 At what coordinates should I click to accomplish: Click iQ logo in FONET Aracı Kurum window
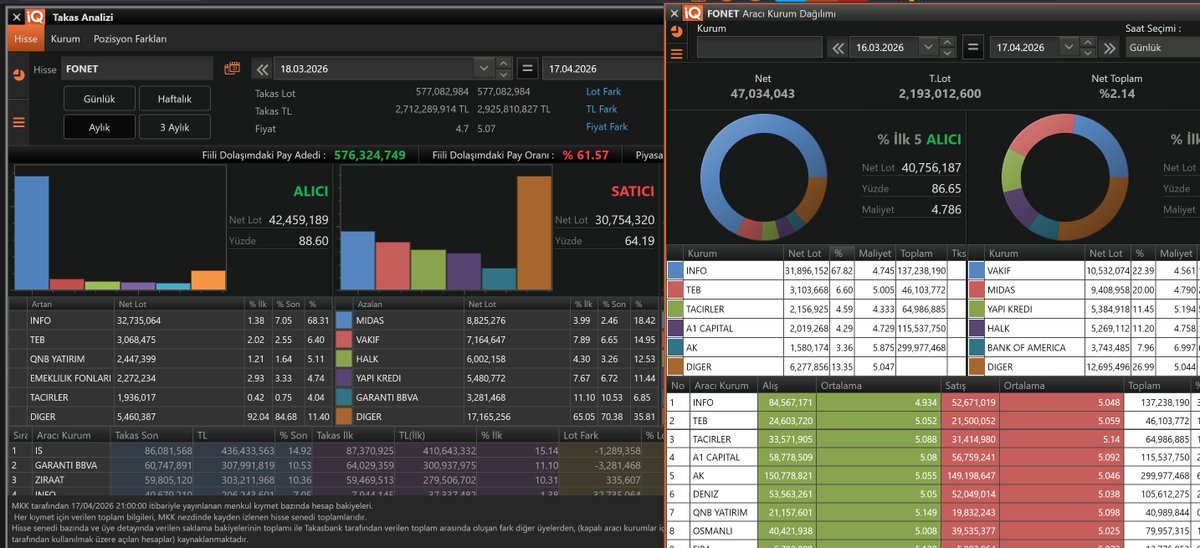click(x=693, y=13)
